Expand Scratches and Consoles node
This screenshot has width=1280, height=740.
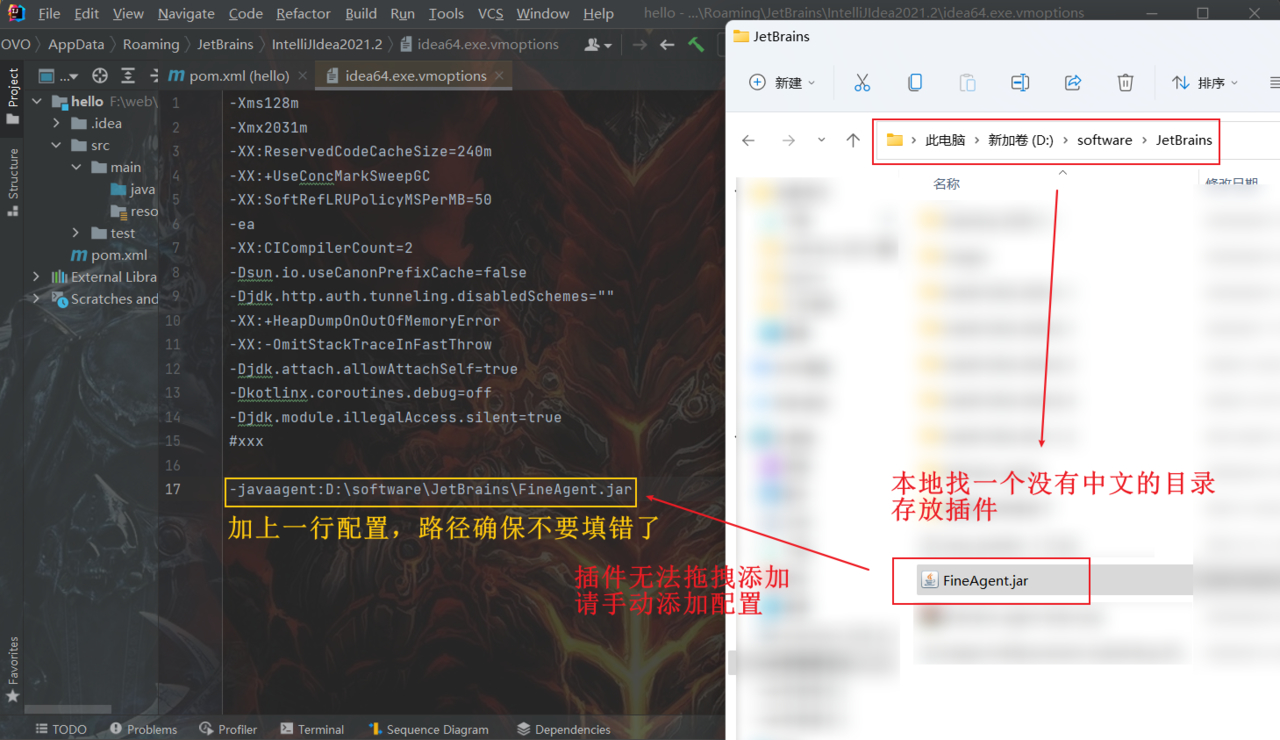[36, 299]
